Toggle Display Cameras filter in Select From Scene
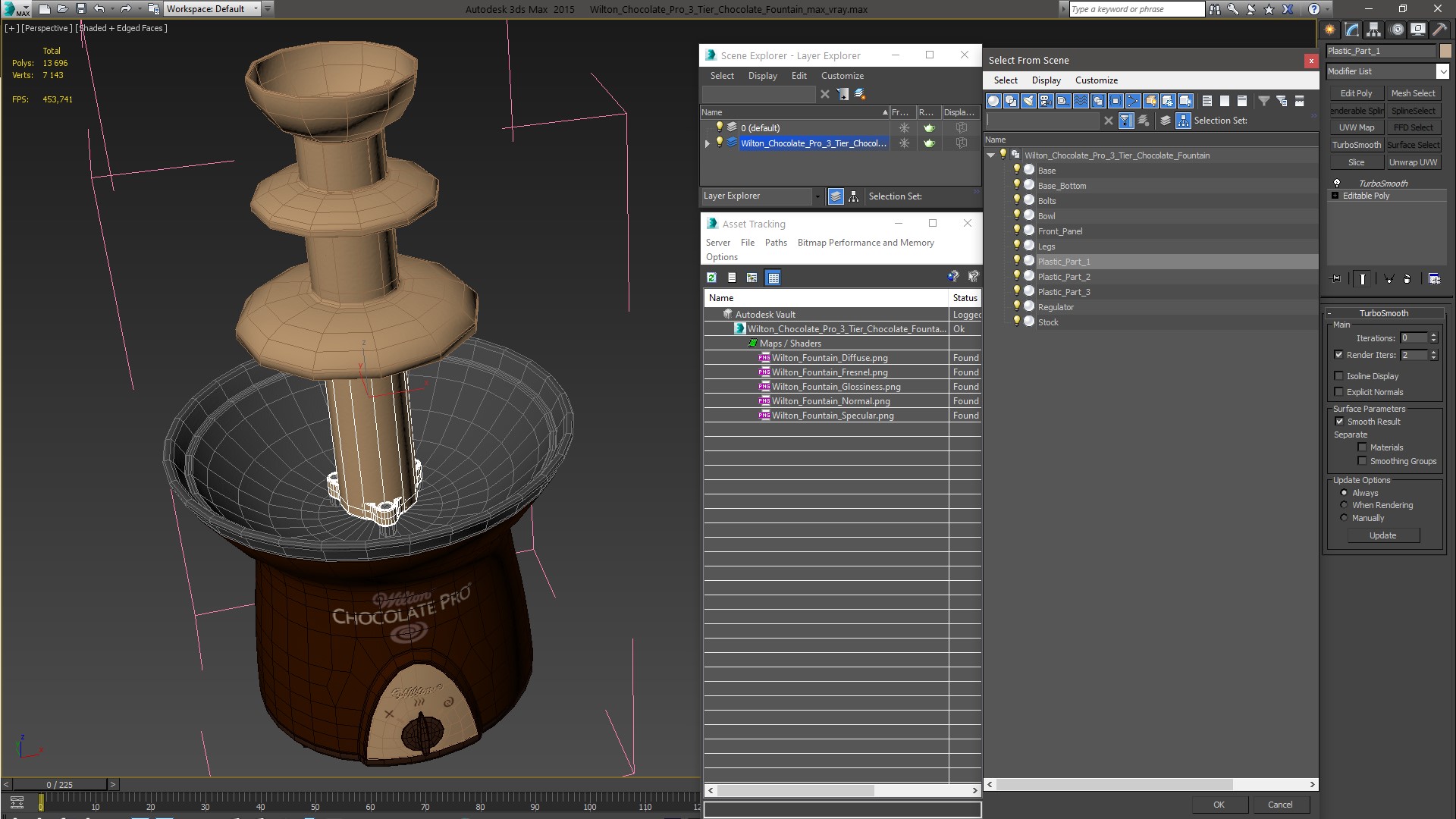1456x819 pixels. tap(1046, 101)
